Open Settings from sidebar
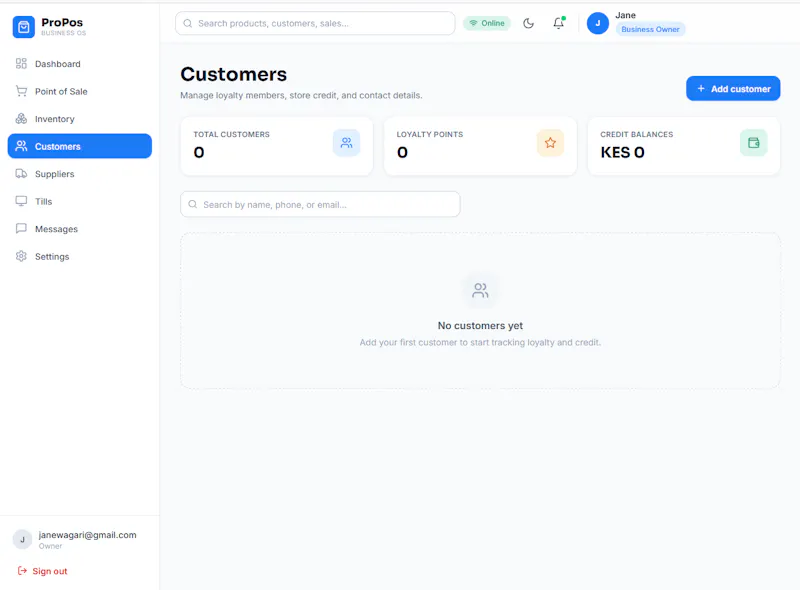 coord(80,257)
